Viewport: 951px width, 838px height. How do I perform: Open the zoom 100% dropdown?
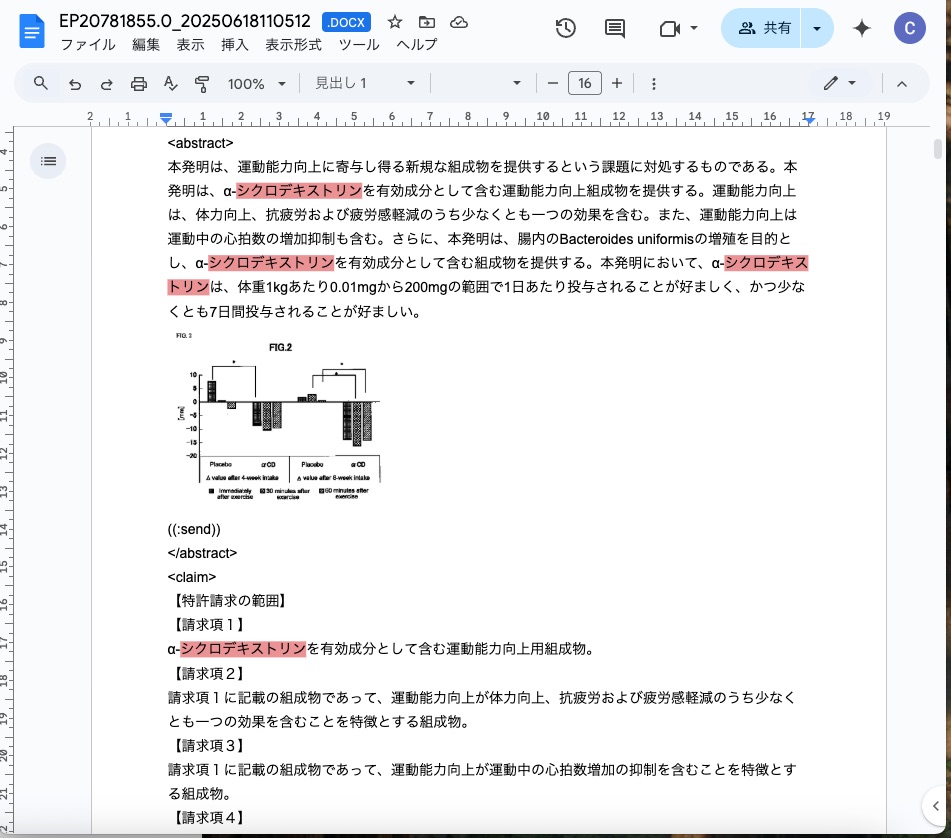256,84
